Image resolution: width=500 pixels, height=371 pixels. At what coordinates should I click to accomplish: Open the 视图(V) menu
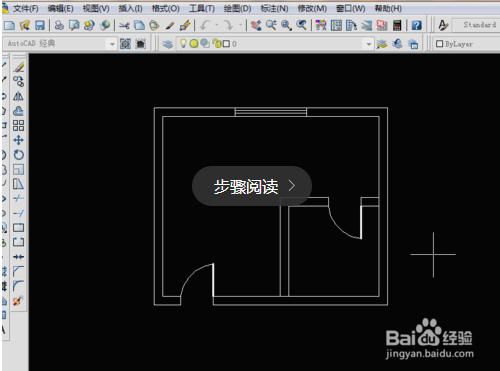tap(96, 8)
